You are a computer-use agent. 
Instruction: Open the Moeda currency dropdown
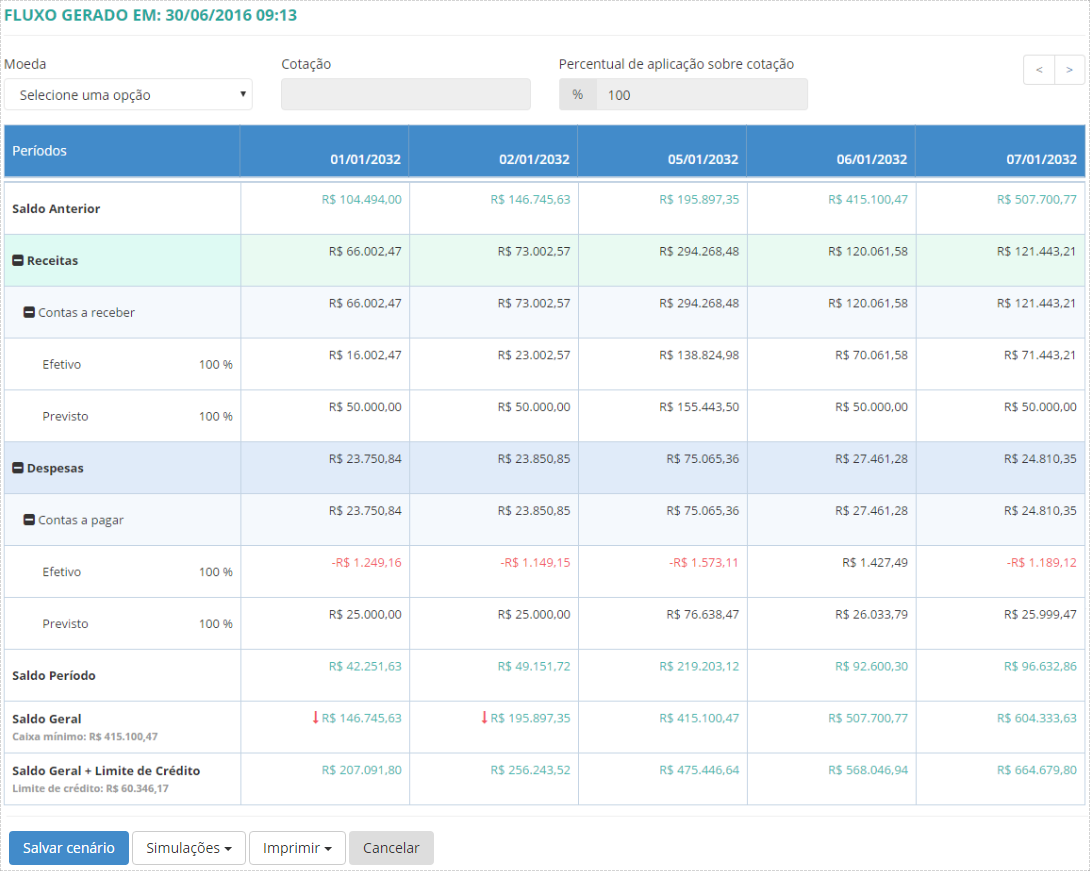coord(128,95)
